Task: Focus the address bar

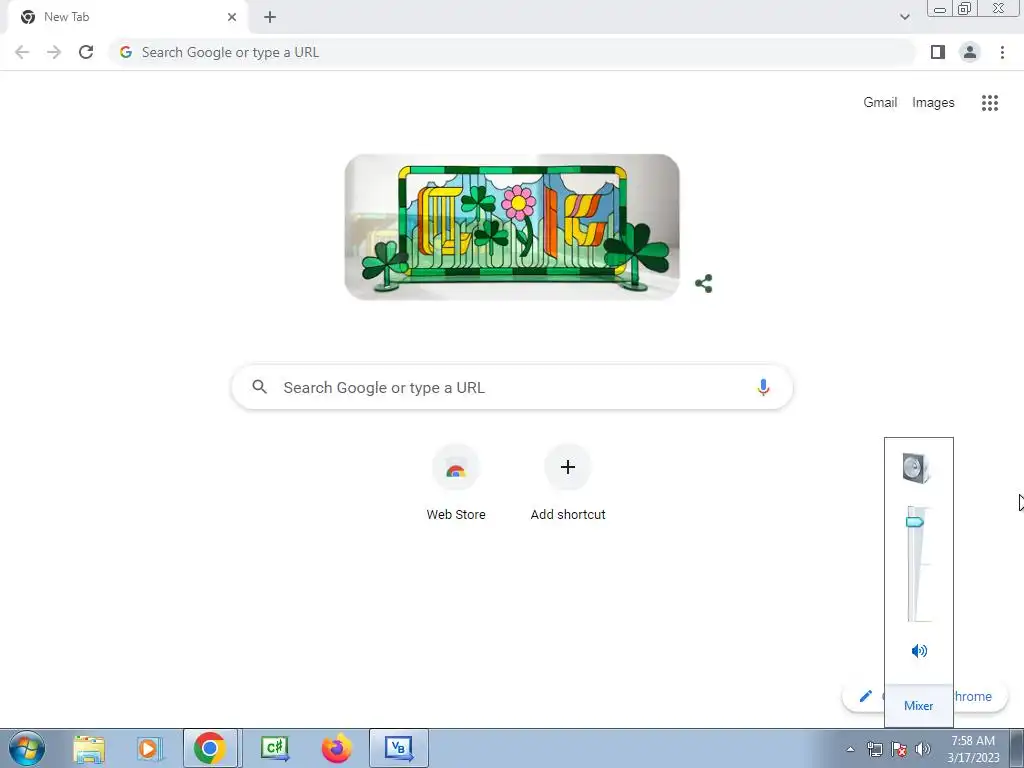Action: click(x=512, y=52)
